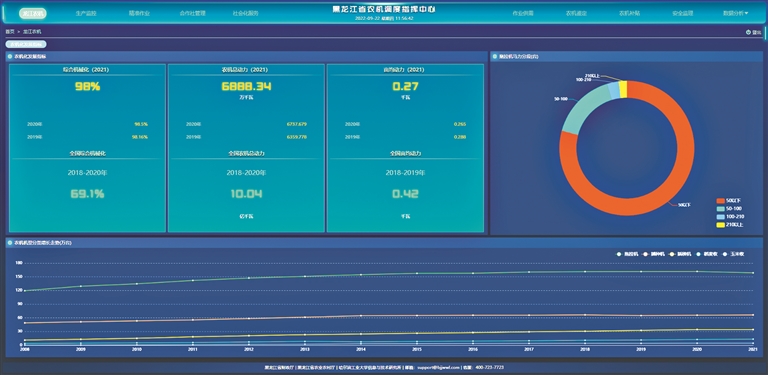Expand the 数据分析 dropdown menu

(736, 14)
